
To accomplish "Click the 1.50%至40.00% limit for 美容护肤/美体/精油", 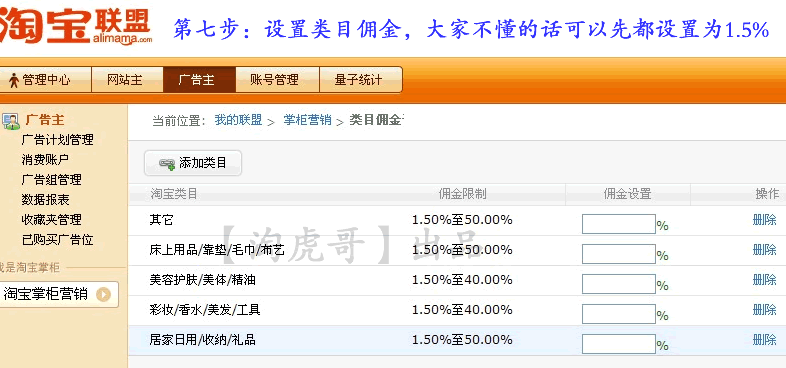I will [462, 280].
